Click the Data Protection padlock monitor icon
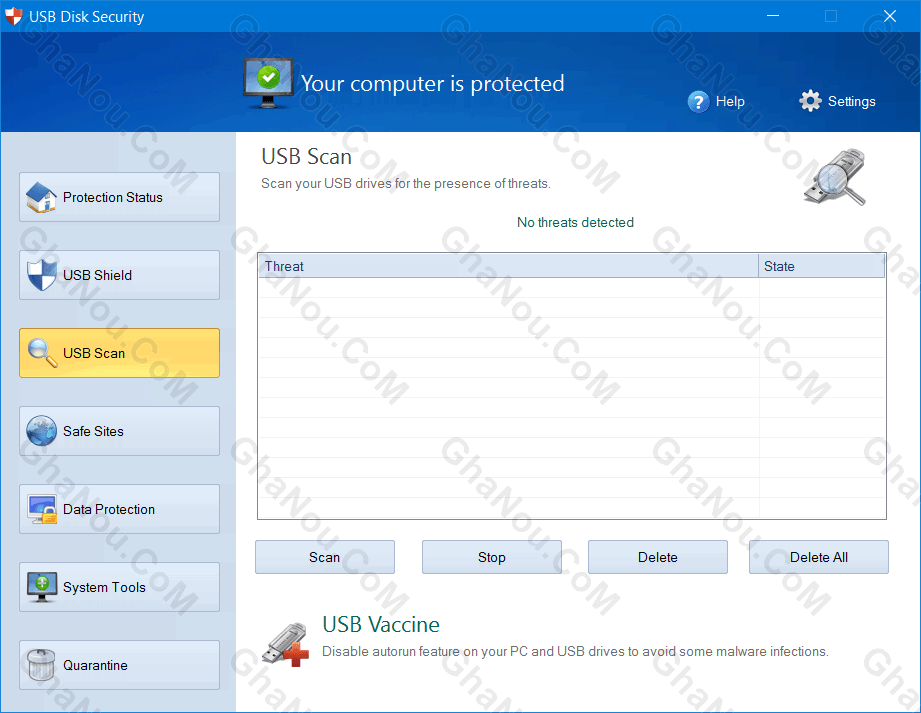The height and width of the screenshot is (713, 921). (42, 509)
